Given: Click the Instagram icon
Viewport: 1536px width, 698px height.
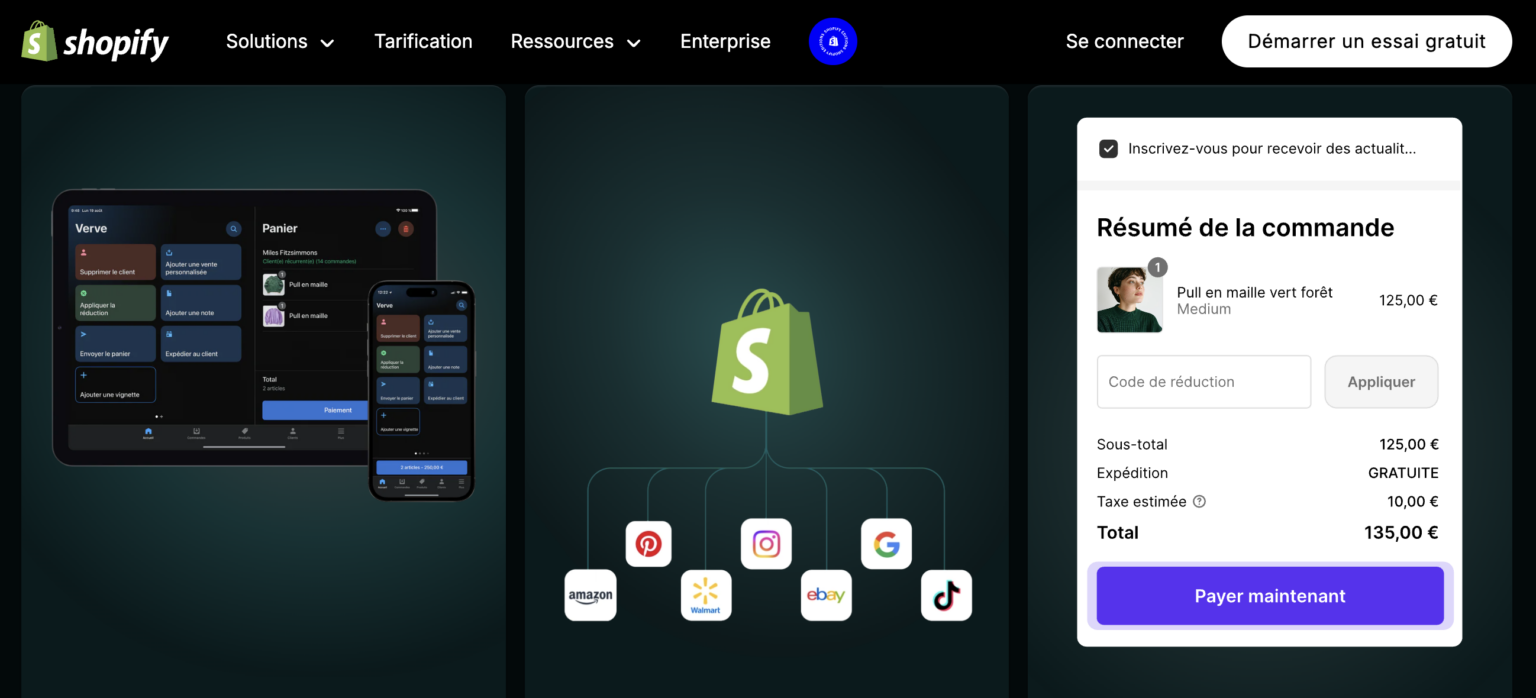Looking at the screenshot, I should pyautogui.click(x=766, y=543).
